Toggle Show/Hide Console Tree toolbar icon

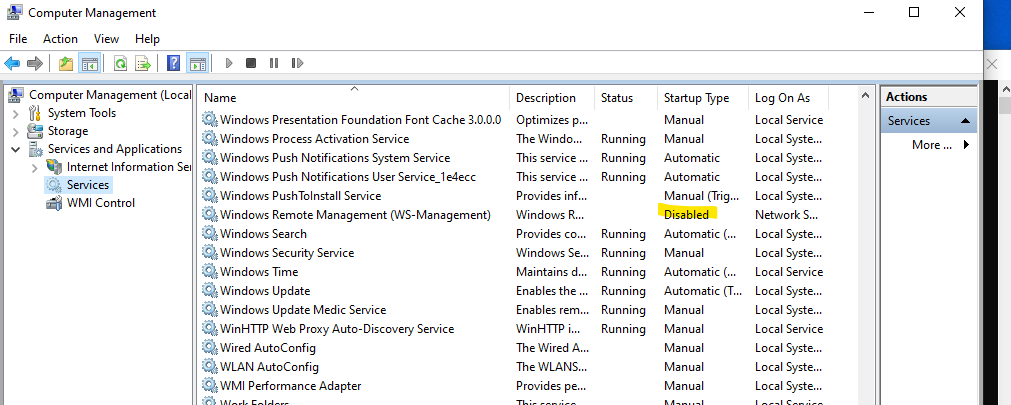point(89,63)
